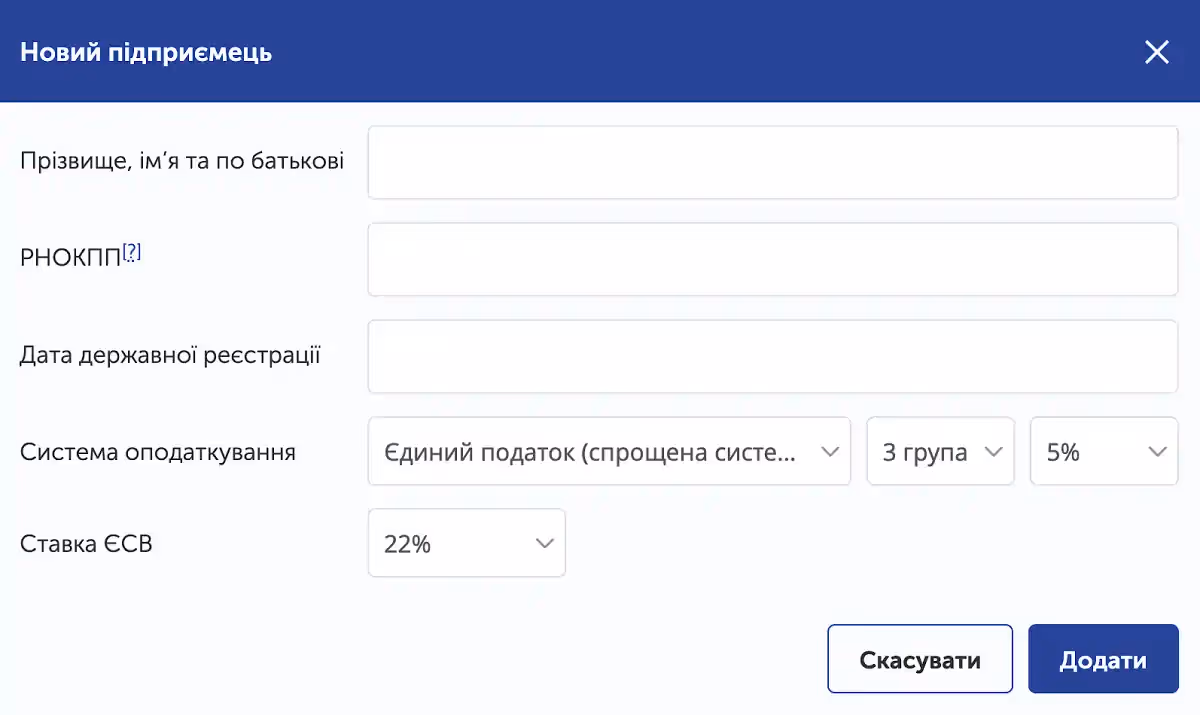This screenshot has height=715, width=1200.
Task: Open the «Єдиний податок» tax system dropdown
Action: tap(609, 451)
